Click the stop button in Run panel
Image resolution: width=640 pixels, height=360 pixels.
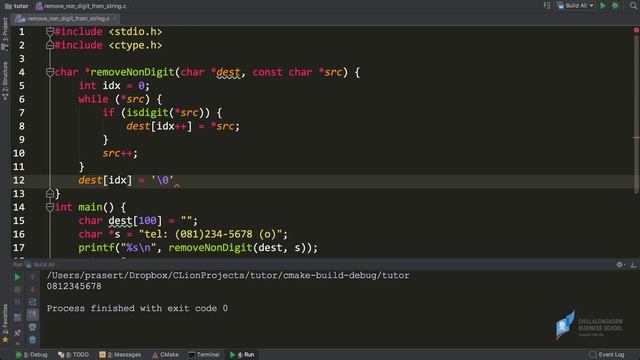tap(17, 290)
